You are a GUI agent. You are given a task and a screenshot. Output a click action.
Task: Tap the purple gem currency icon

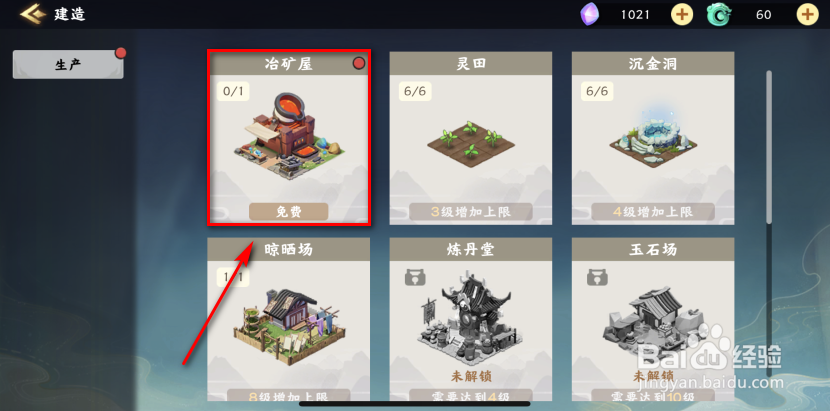[590, 14]
